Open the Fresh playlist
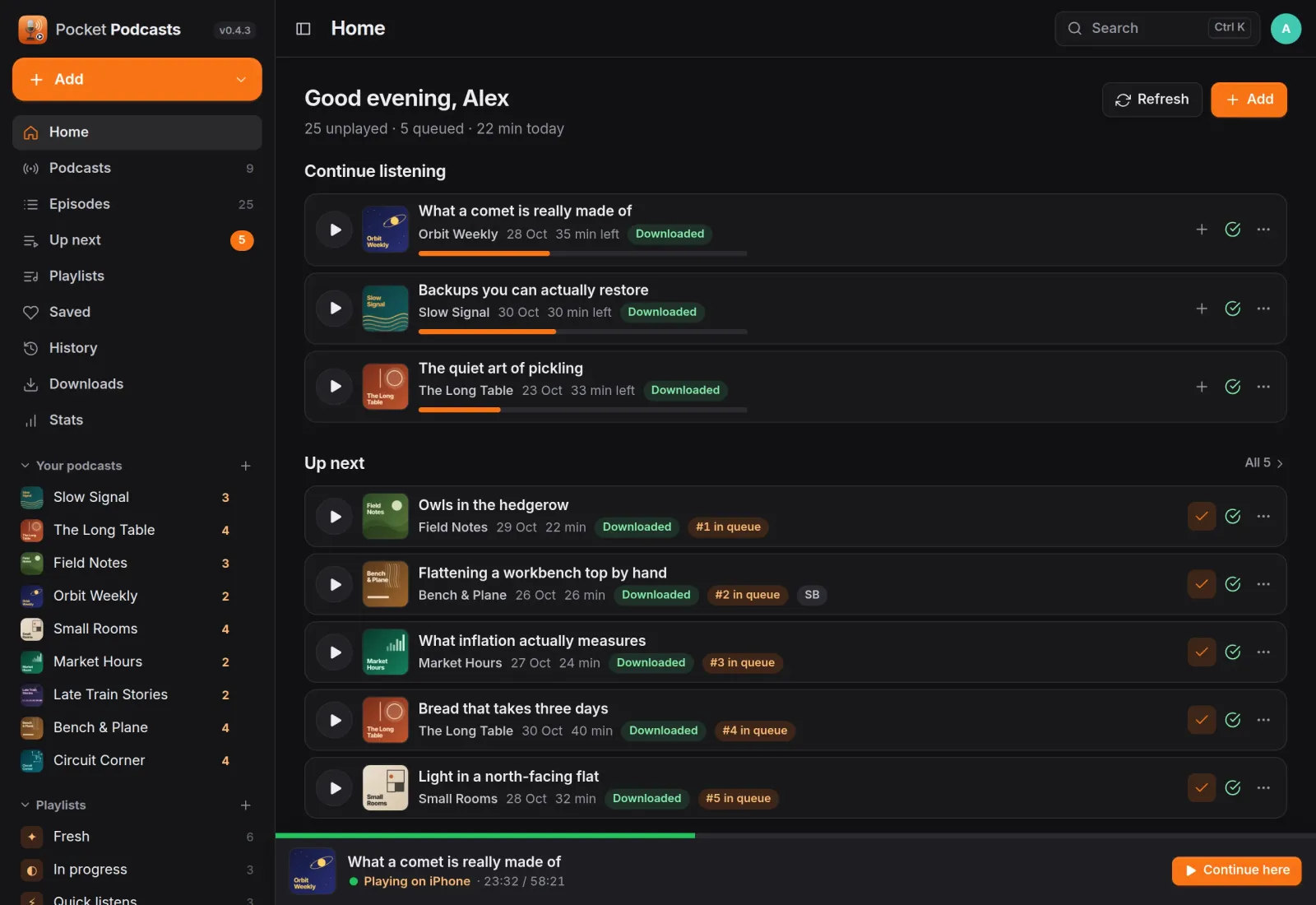 (137, 837)
